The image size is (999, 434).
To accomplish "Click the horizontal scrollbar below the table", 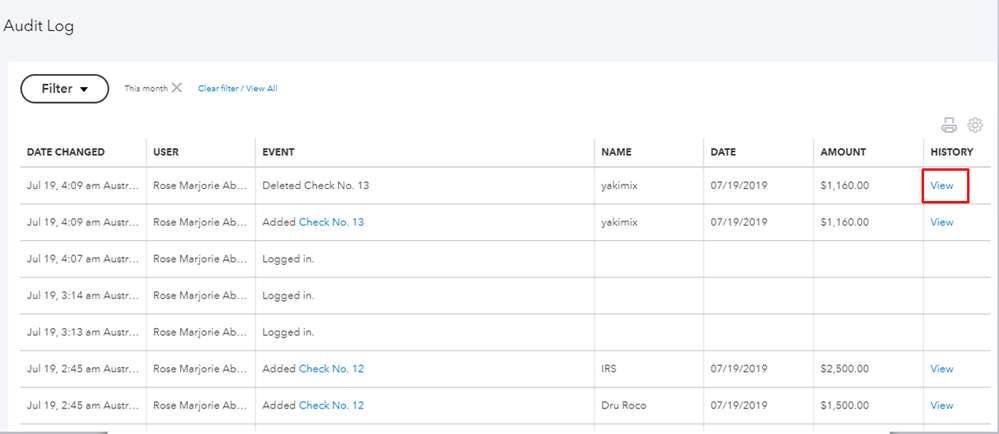I will 500,431.
